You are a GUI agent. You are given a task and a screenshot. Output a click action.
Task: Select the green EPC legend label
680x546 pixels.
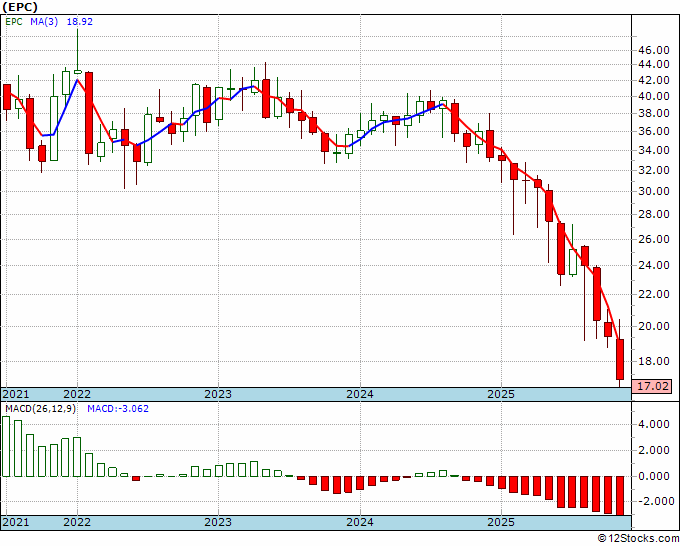click(x=14, y=21)
